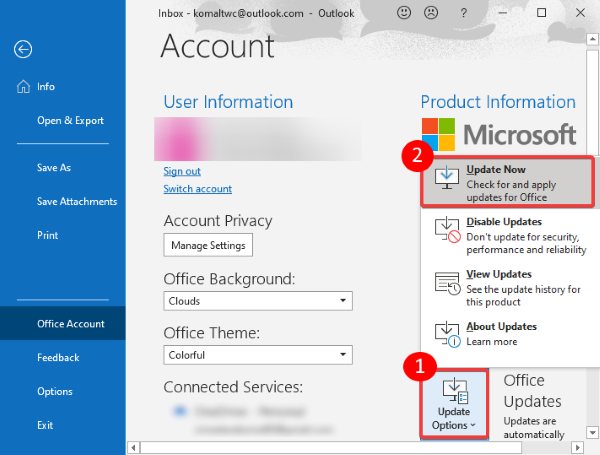Select Save Attachments in sidebar
Screen dimensions: 600x455
coord(76,201)
